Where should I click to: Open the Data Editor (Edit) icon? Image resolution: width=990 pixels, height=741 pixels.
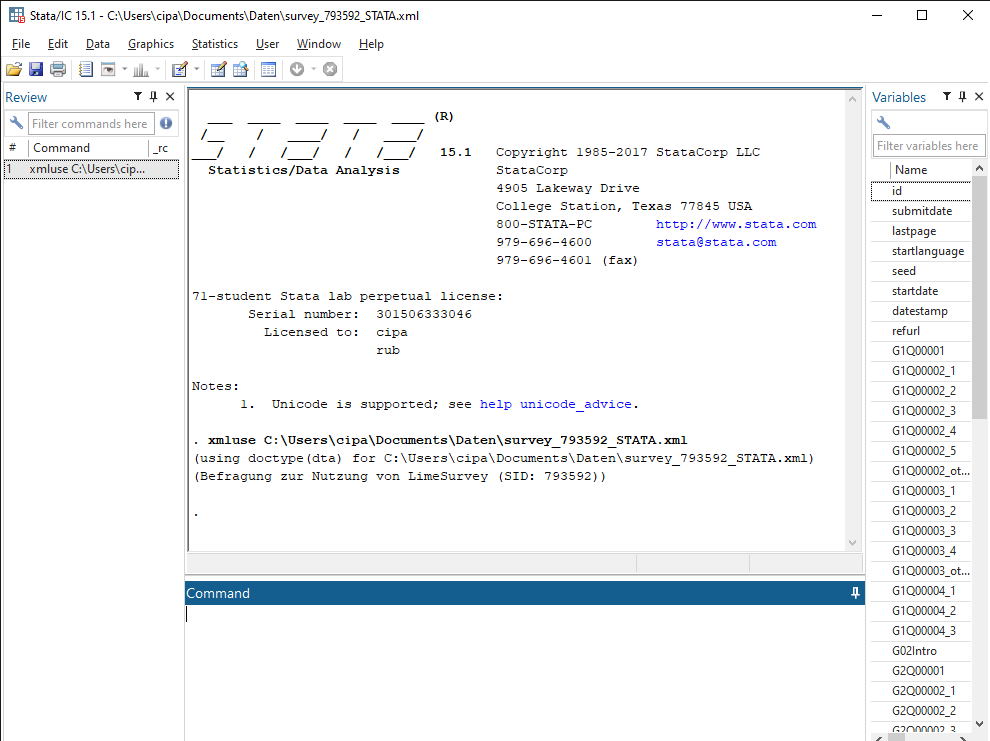point(218,69)
